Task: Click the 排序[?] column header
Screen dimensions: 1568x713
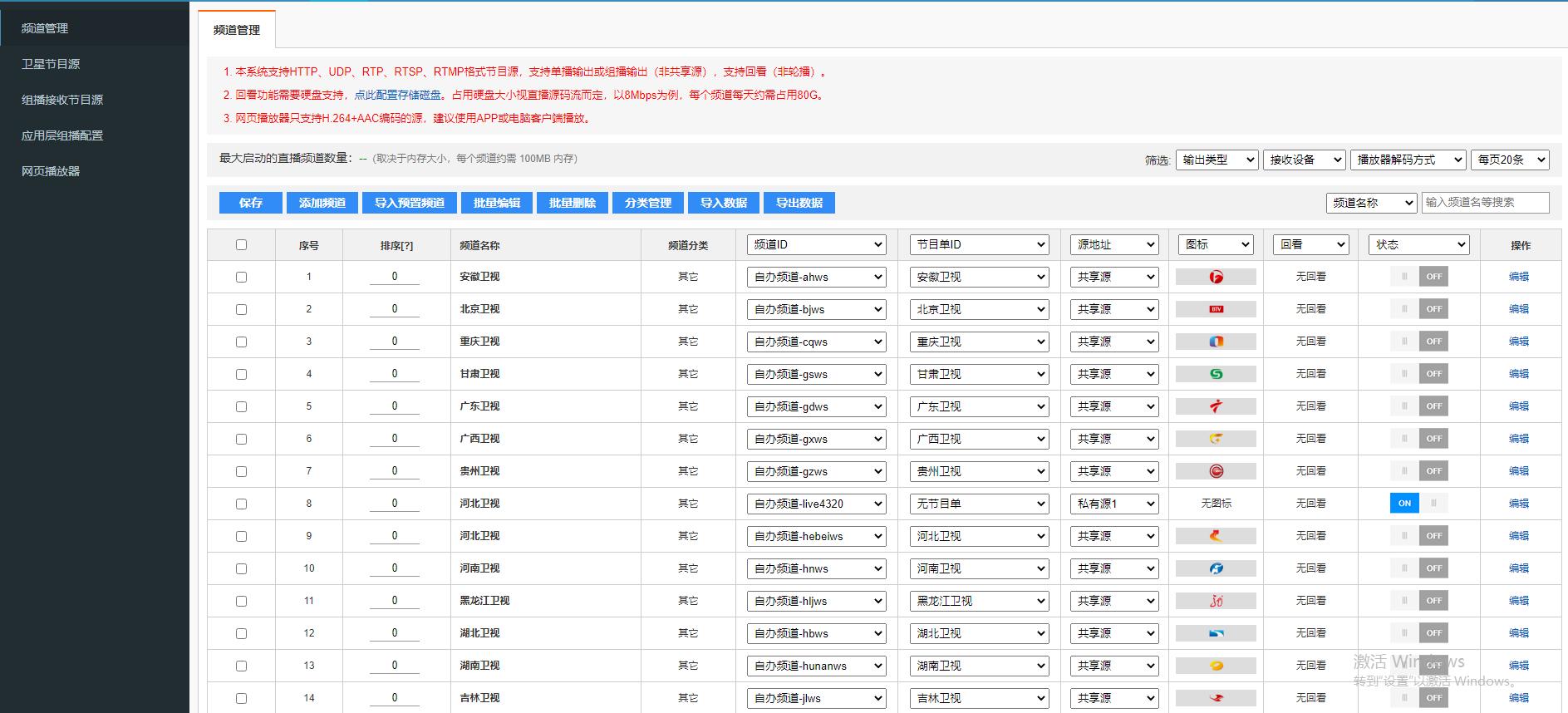Action: (x=396, y=245)
